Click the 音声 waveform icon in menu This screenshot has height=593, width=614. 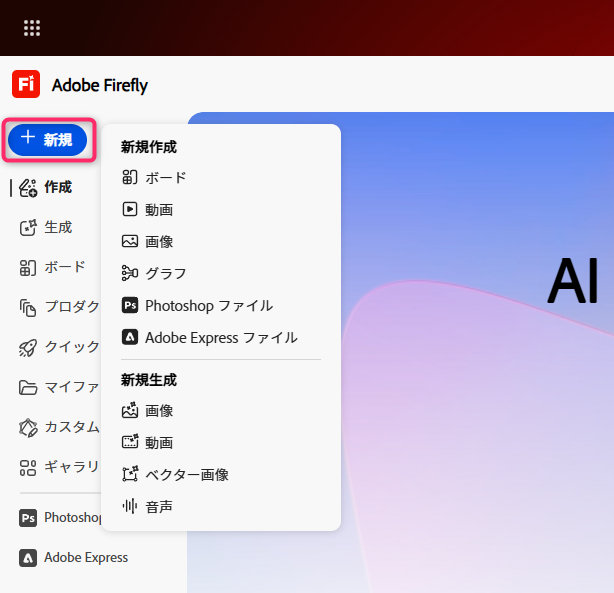click(x=129, y=507)
